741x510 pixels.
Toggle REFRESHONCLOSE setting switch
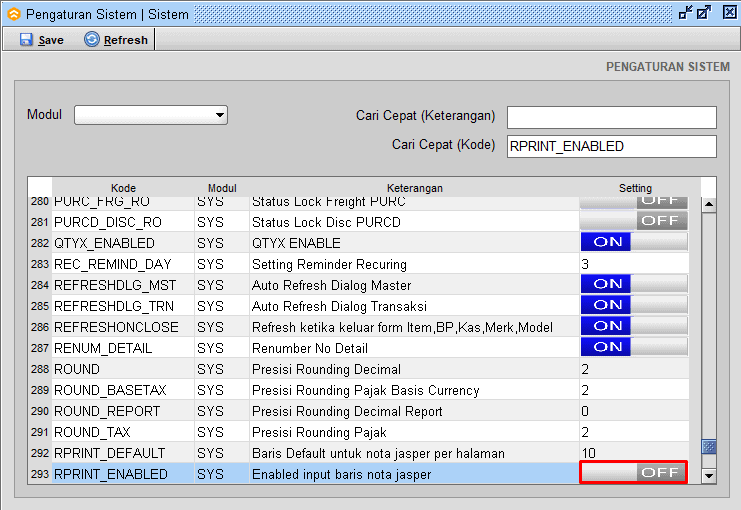(634, 326)
